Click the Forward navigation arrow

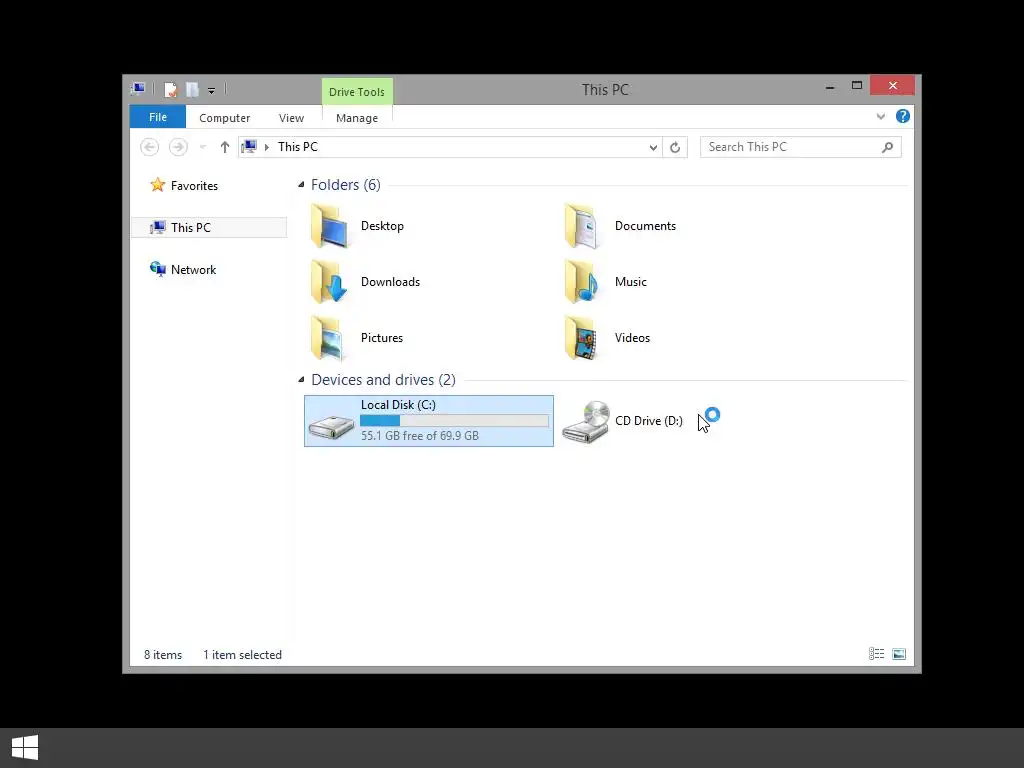tap(178, 147)
